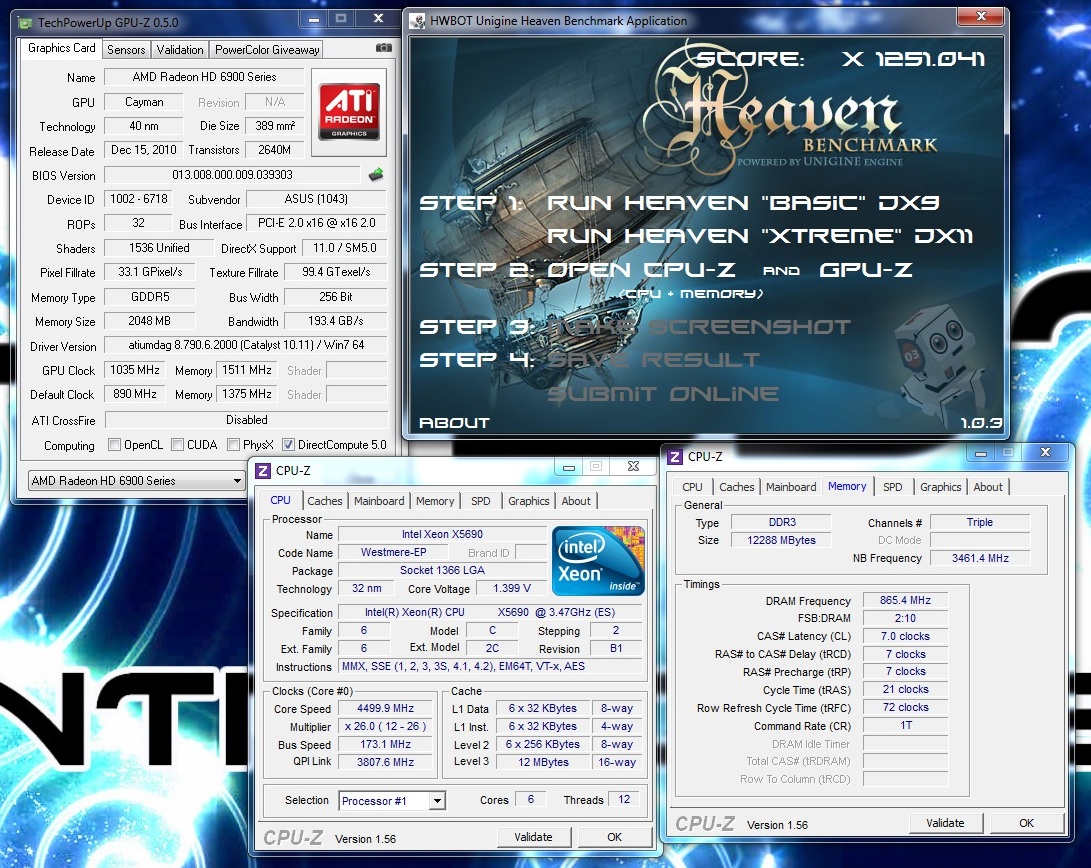Click the Memory Size 2048 MB field
This screenshot has width=1091, height=868.
point(150,321)
